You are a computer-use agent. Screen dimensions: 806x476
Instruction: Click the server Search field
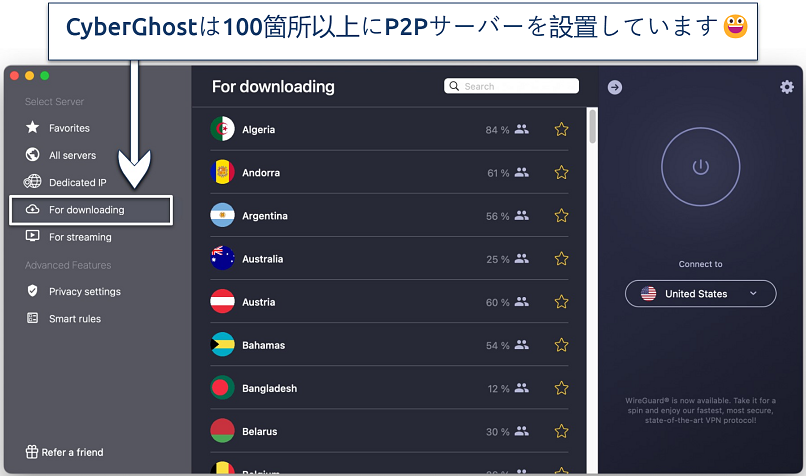tap(512, 86)
